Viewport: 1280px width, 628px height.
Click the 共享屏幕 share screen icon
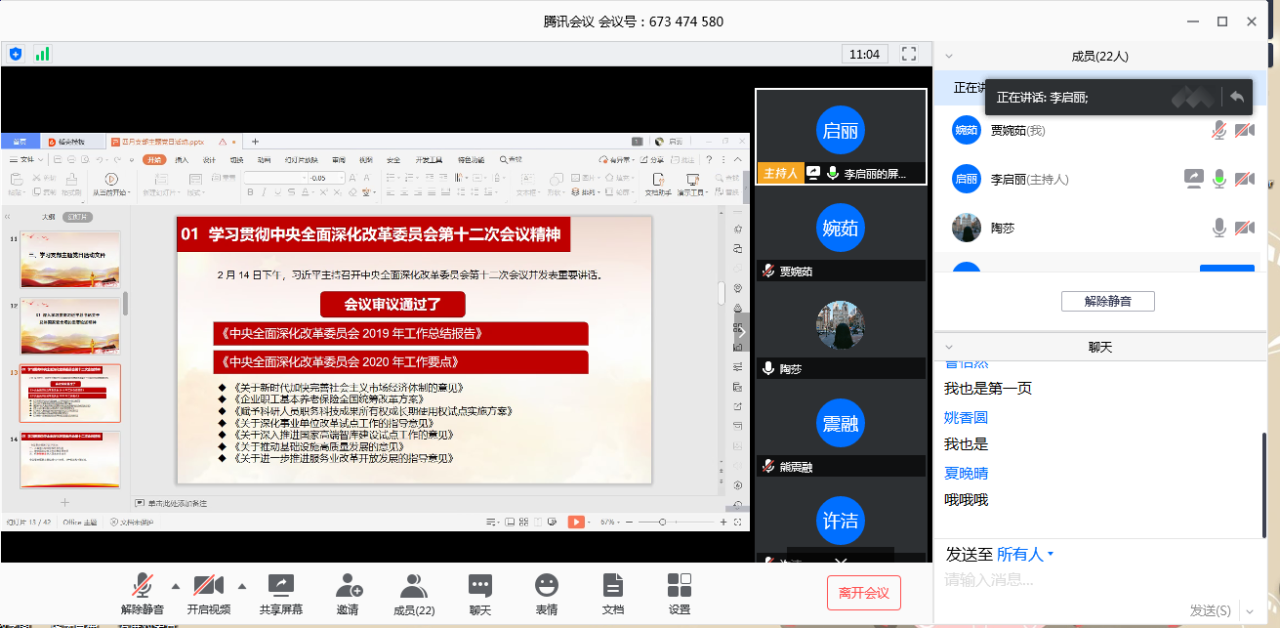[x=281, y=586]
